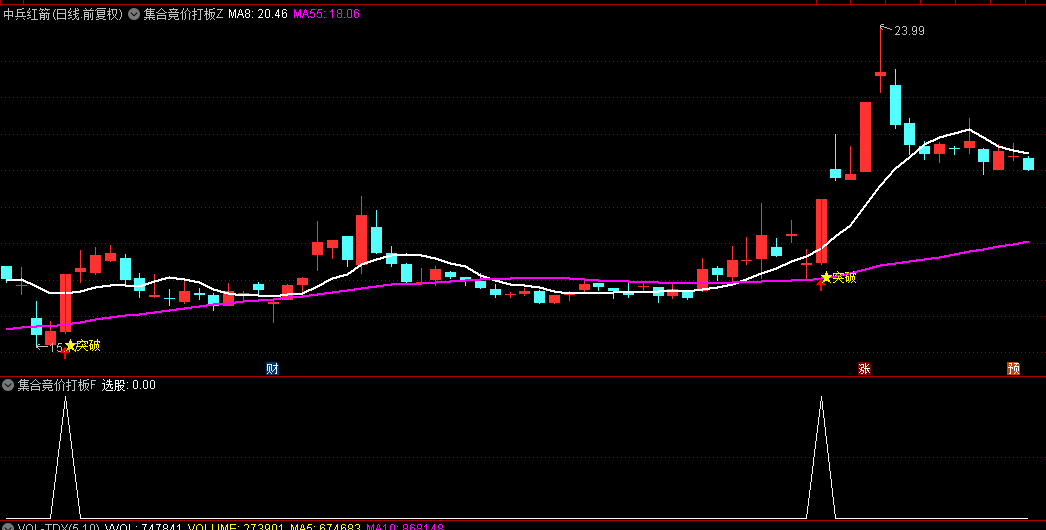The image size is (1046, 530).
Task: Click the 选股: 0.00 value
Action: (129, 385)
